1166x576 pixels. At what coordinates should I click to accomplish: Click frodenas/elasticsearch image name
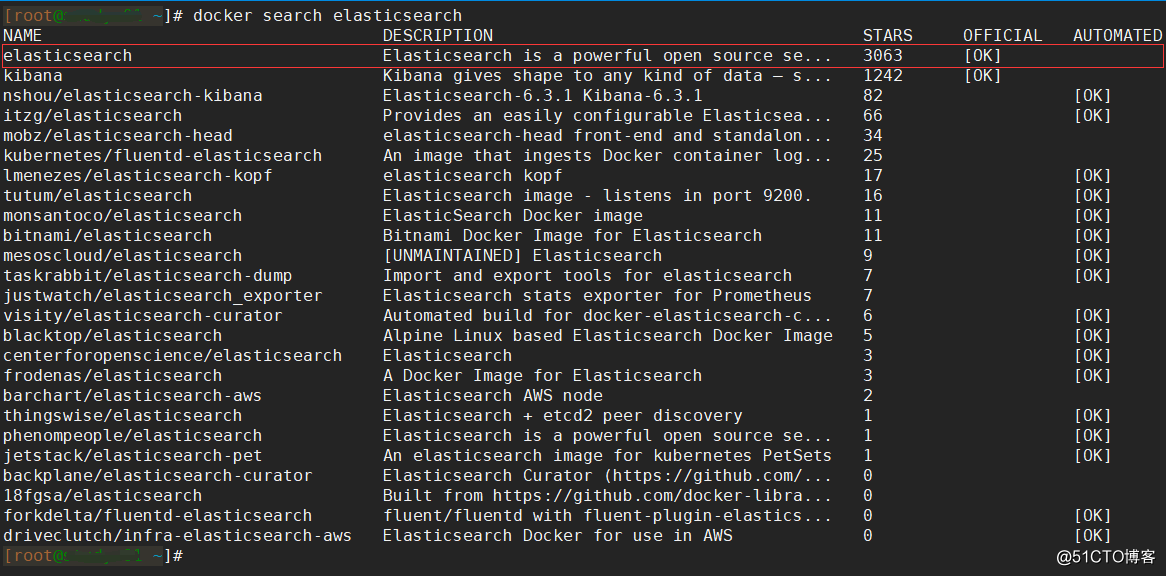click(113, 376)
